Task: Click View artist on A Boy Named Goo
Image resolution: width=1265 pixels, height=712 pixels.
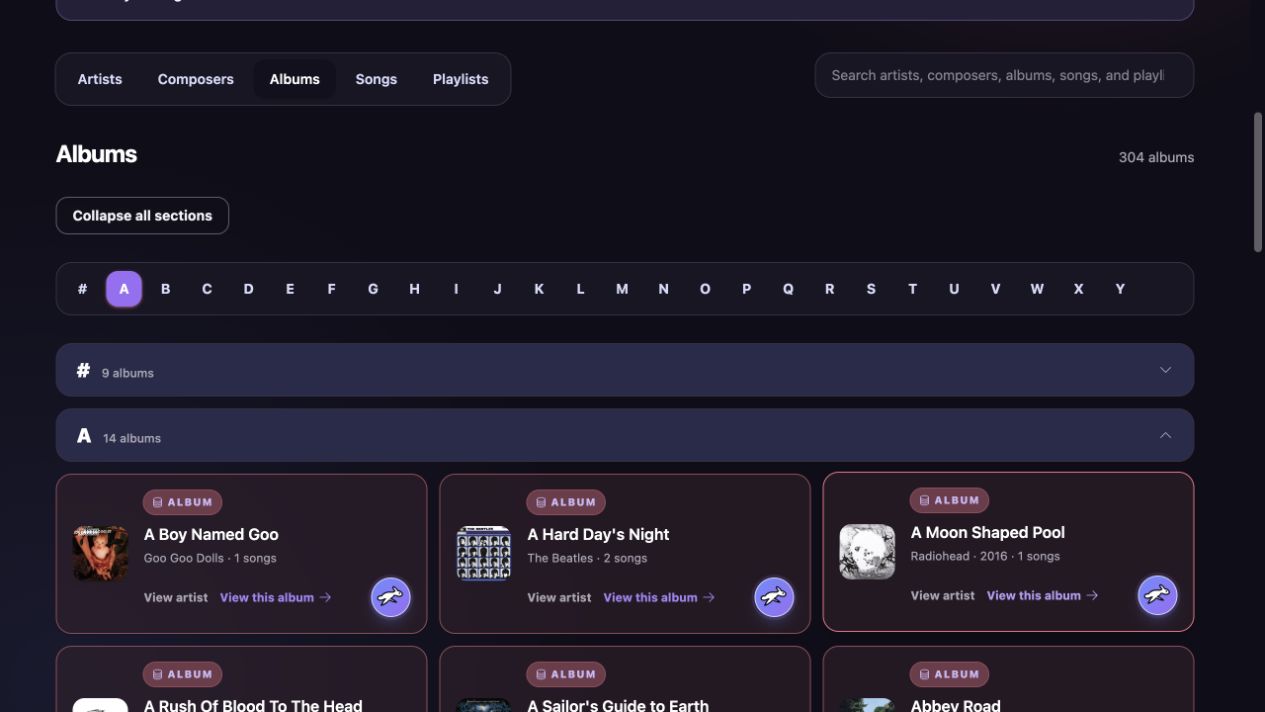Action: click(x=176, y=597)
